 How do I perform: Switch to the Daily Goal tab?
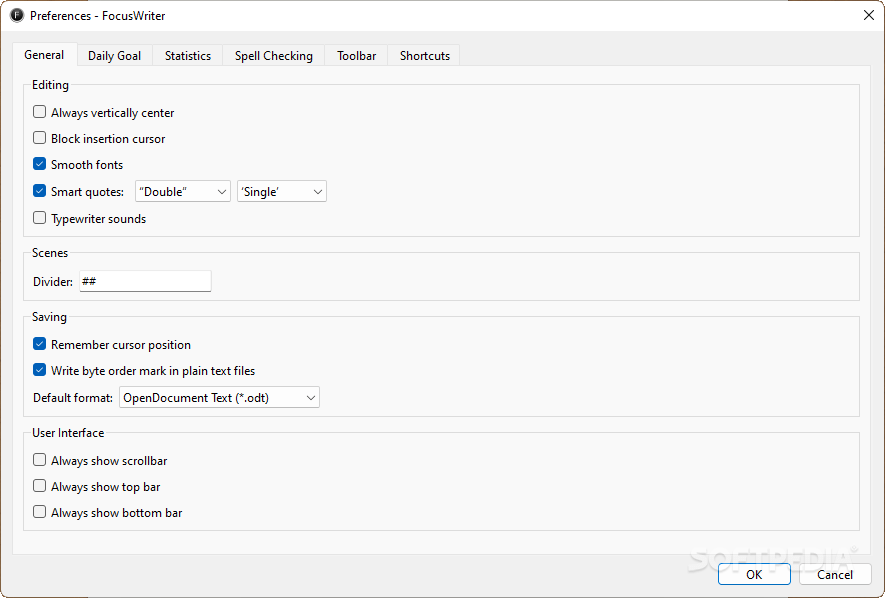(114, 56)
